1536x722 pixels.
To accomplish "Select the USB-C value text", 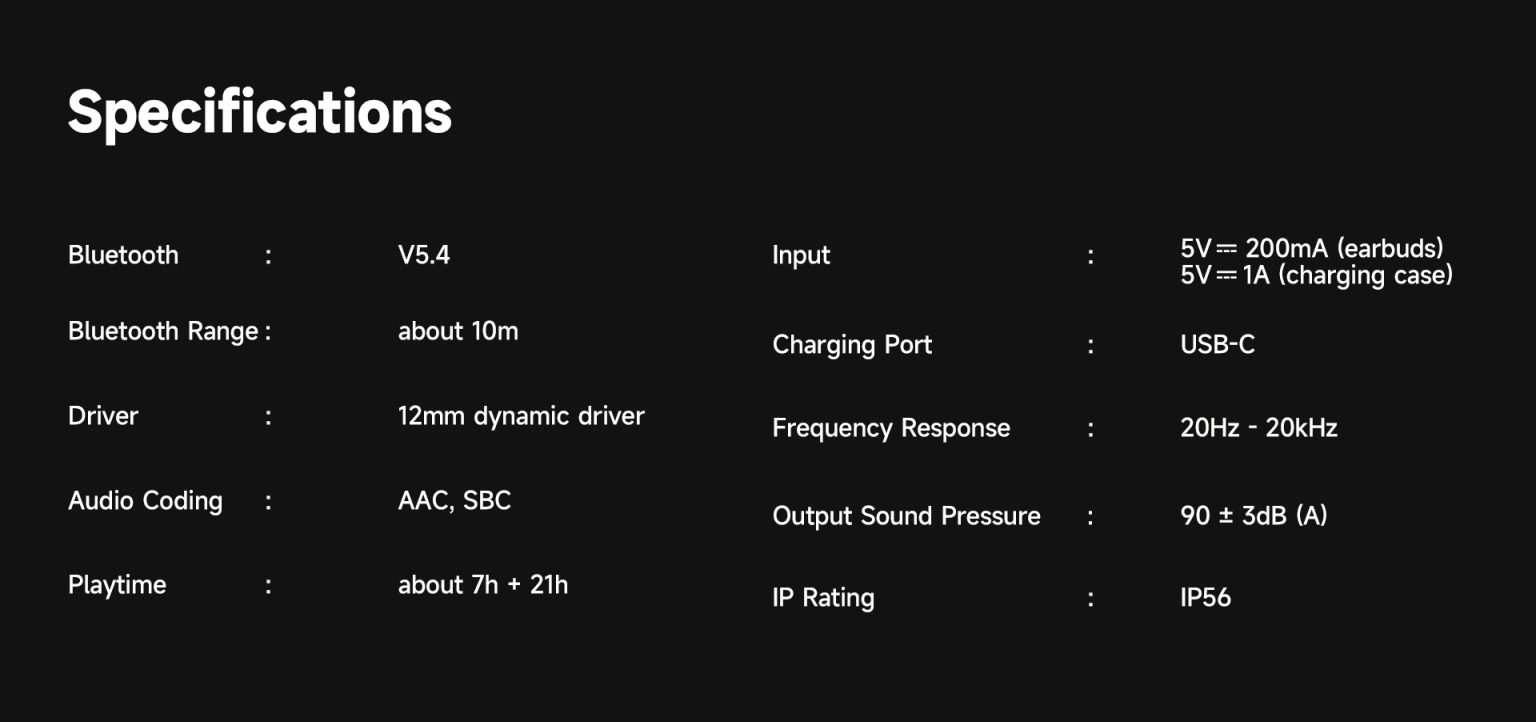I will [1217, 345].
